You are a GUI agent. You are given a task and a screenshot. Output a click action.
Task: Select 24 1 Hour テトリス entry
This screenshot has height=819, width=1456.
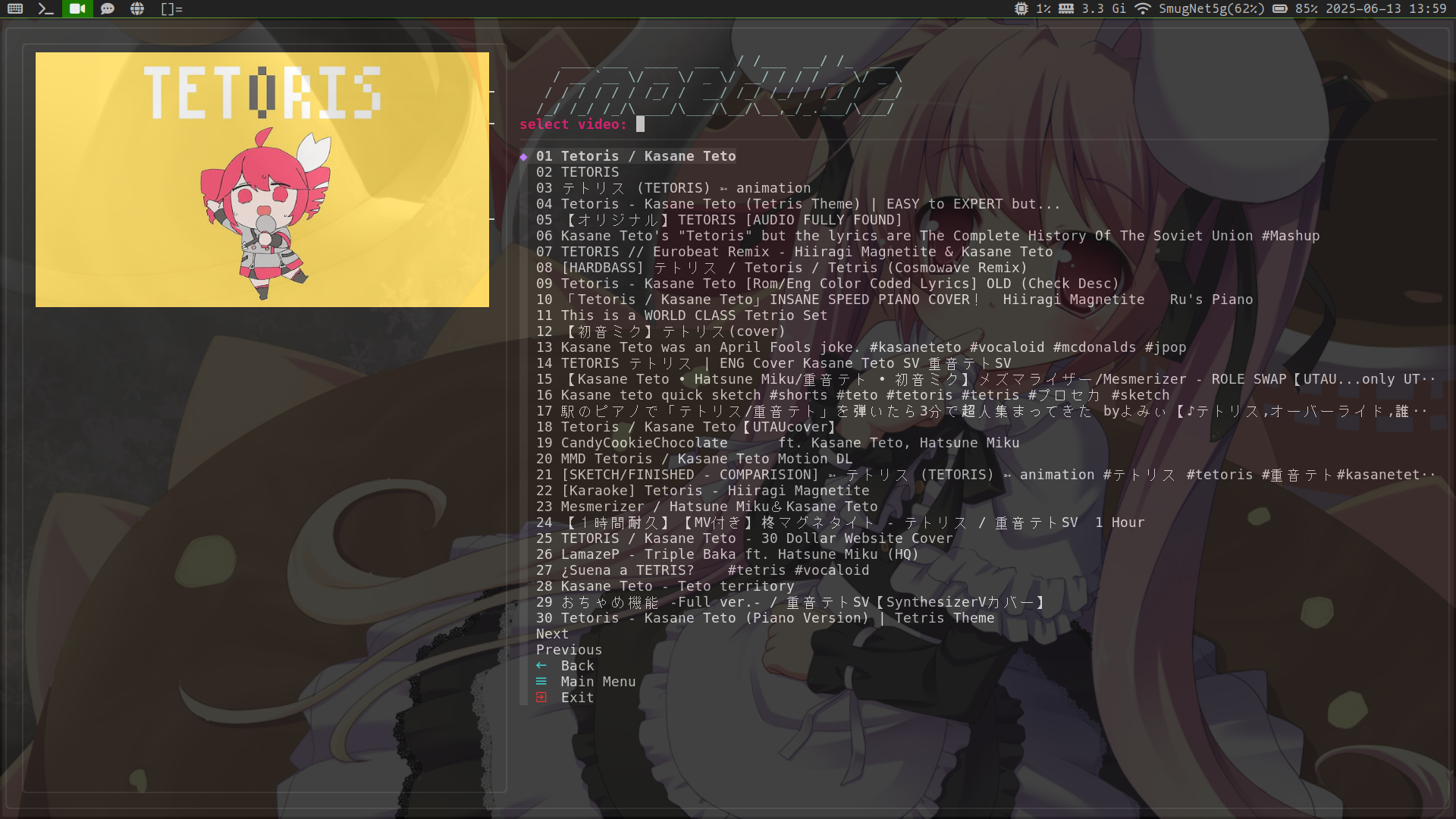tap(840, 522)
